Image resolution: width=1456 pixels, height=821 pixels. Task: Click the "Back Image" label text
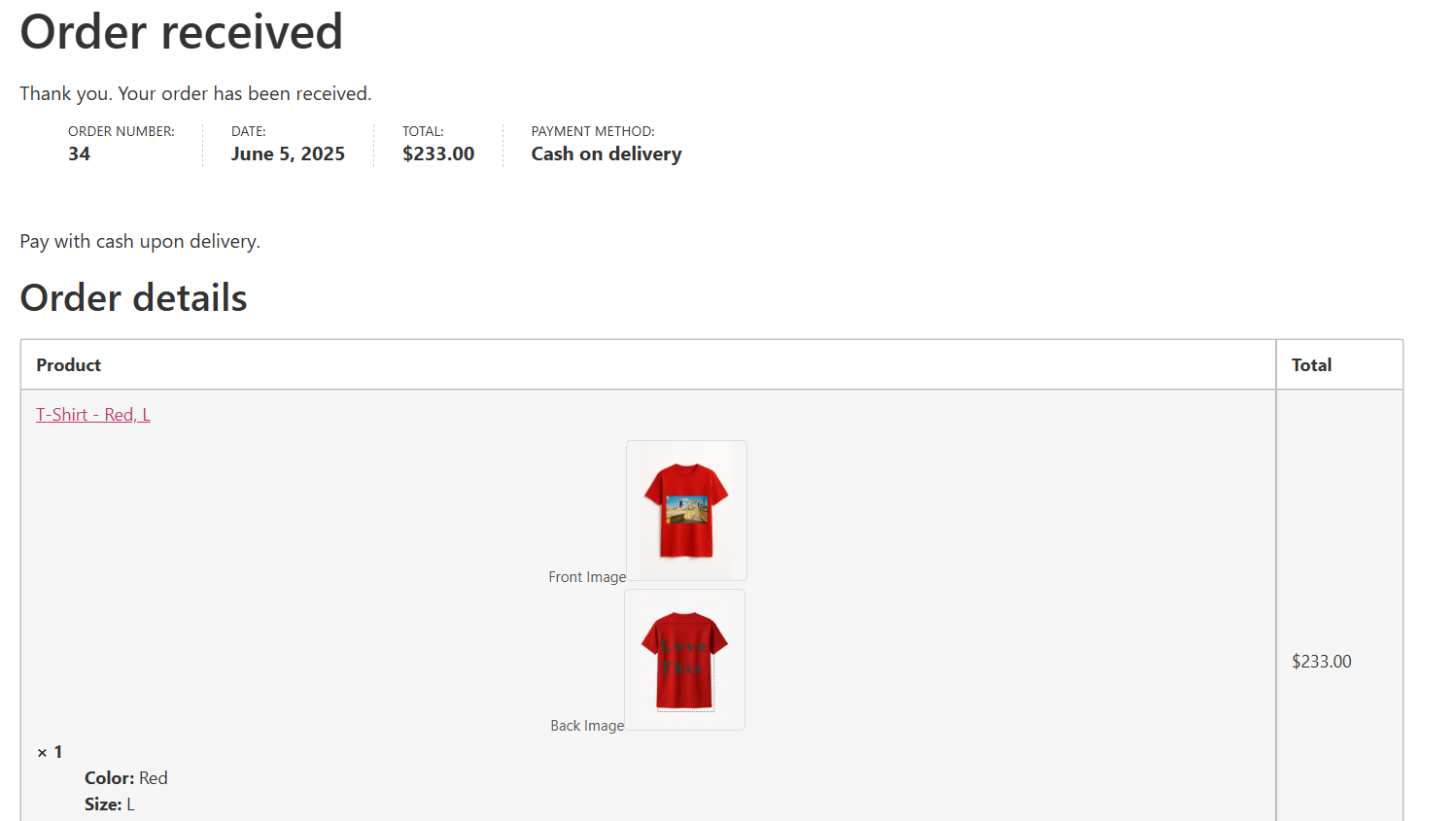tap(587, 726)
